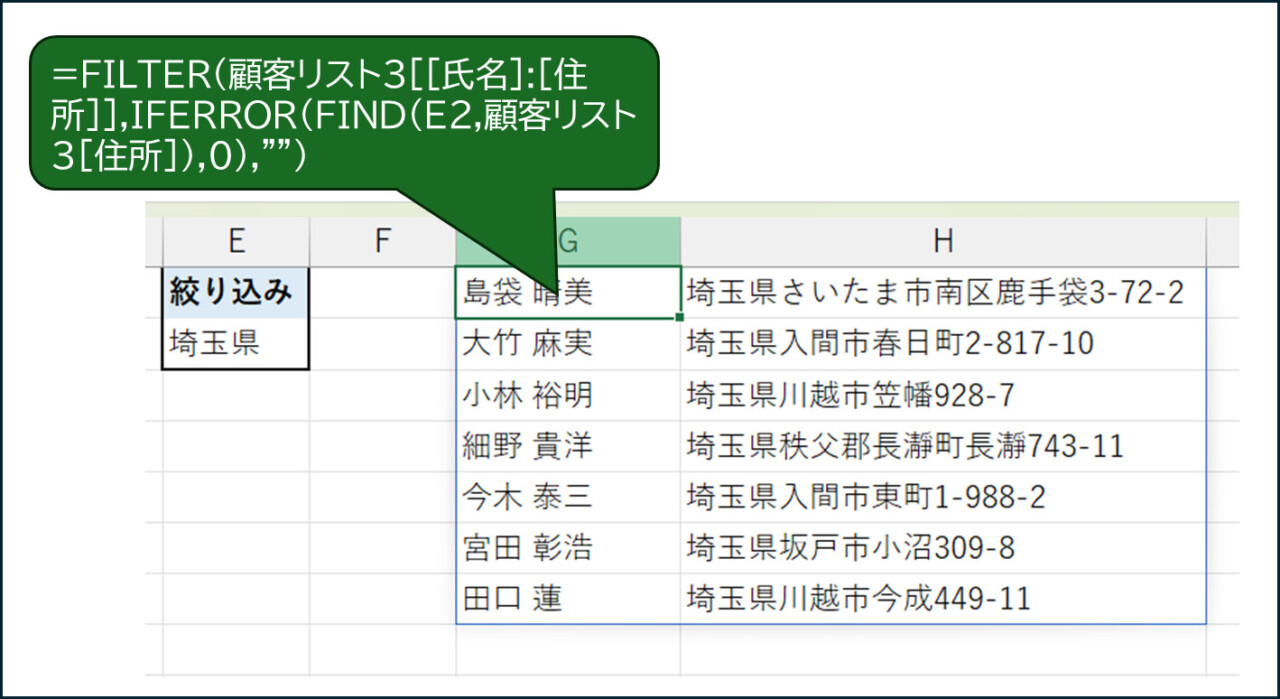Select the cell with name 田口 蓮
This screenshot has width=1280, height=699.
pos(568,599)
